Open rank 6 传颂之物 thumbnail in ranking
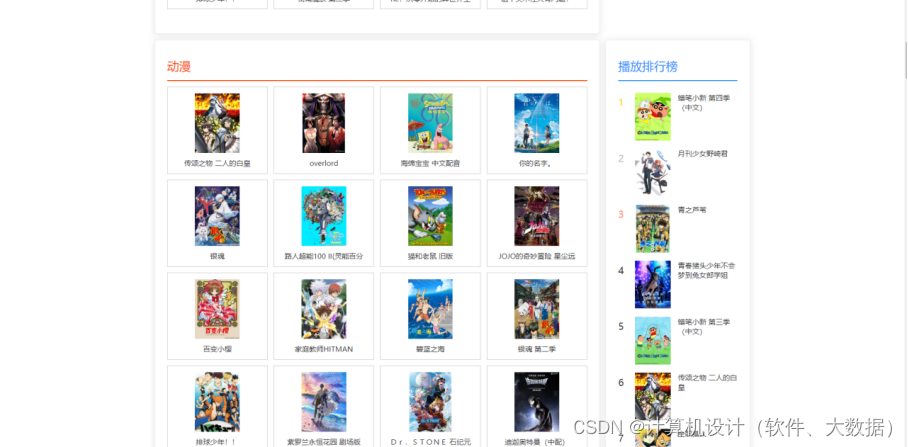The width and height of the screenshot is (908, 447). coord(653,396)
